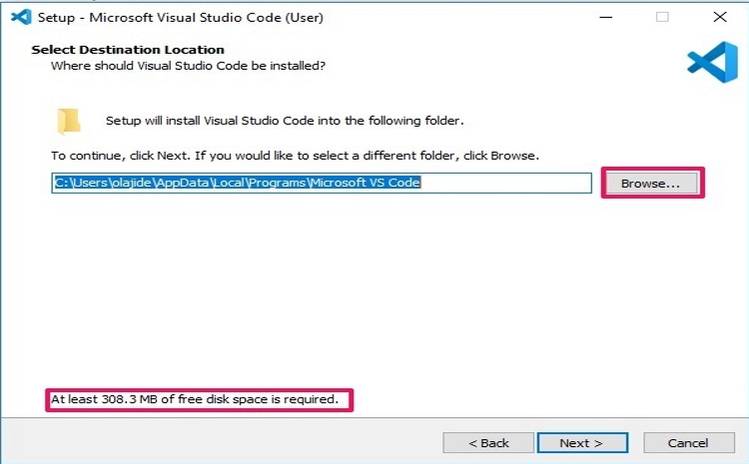Viewport: 749px width, 464px height.
Task: Close the Setup window with X
Action: pos(720,17)
